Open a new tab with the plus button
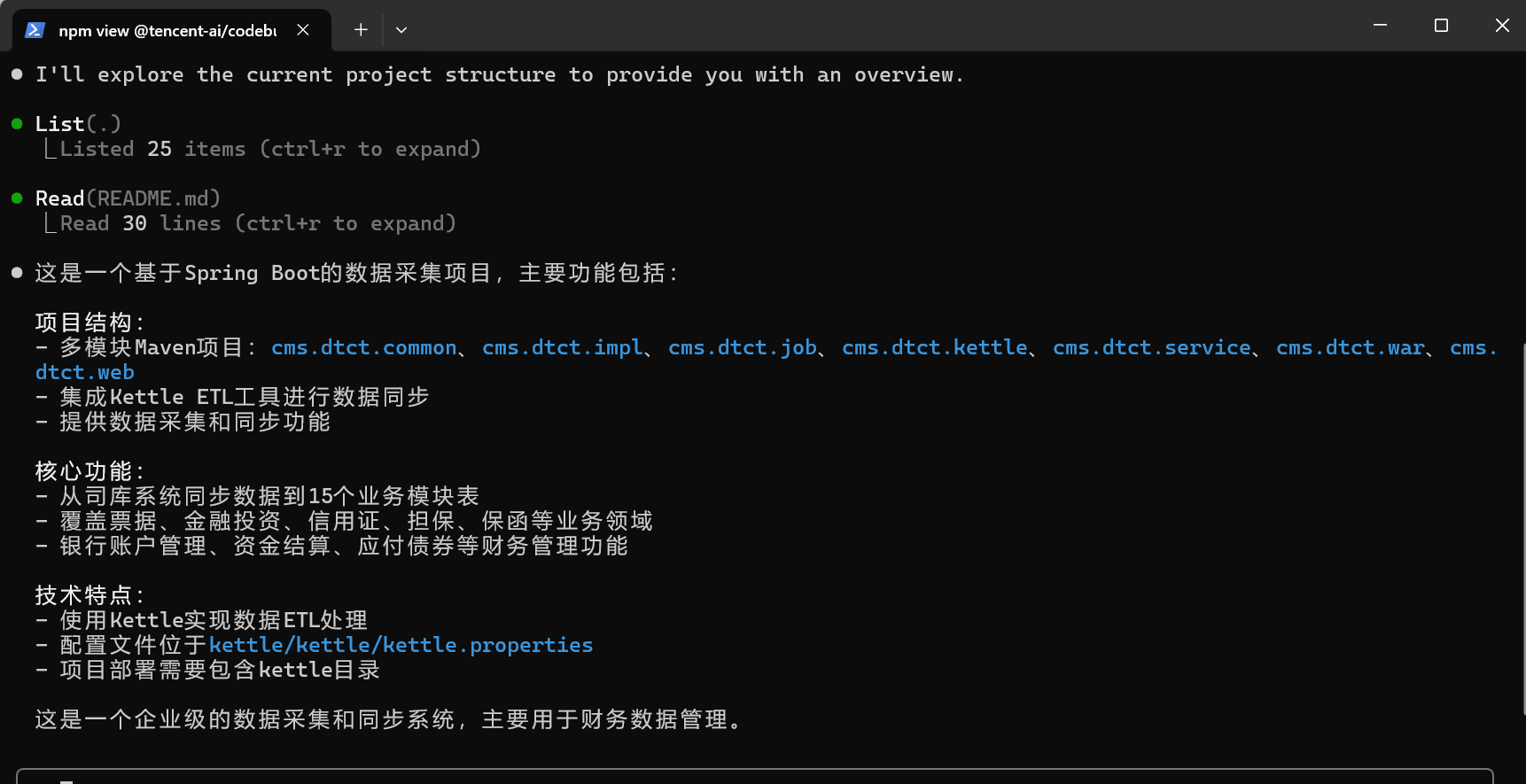This screenshot has width=1526, height=784. [361, 30]
